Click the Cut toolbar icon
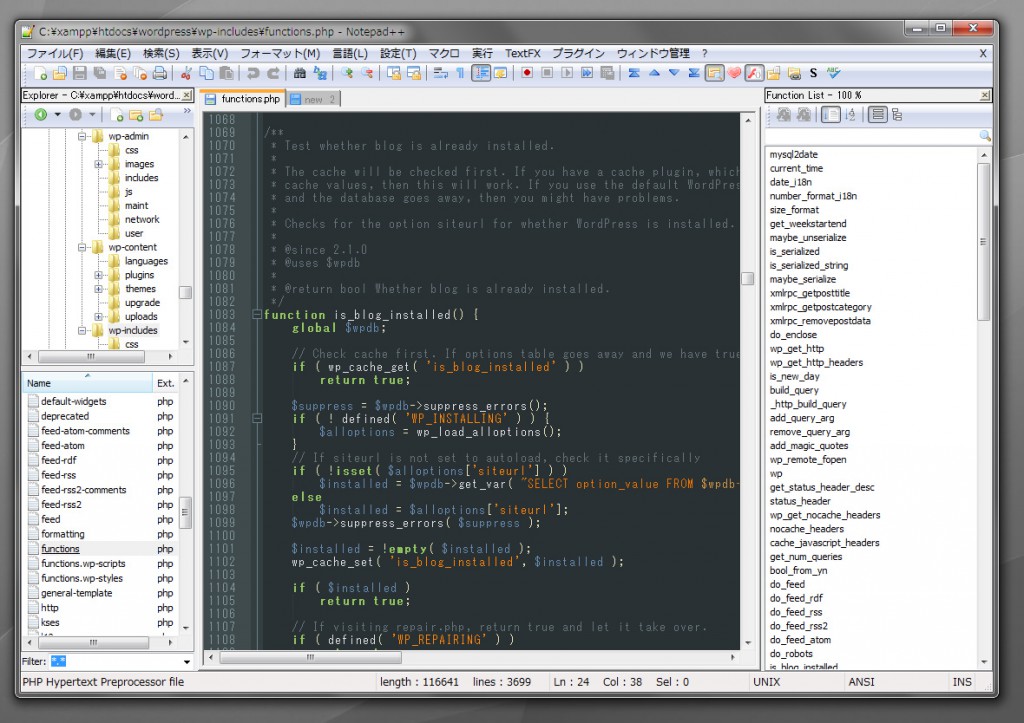The image size is (1024, 723). (186, 72)
